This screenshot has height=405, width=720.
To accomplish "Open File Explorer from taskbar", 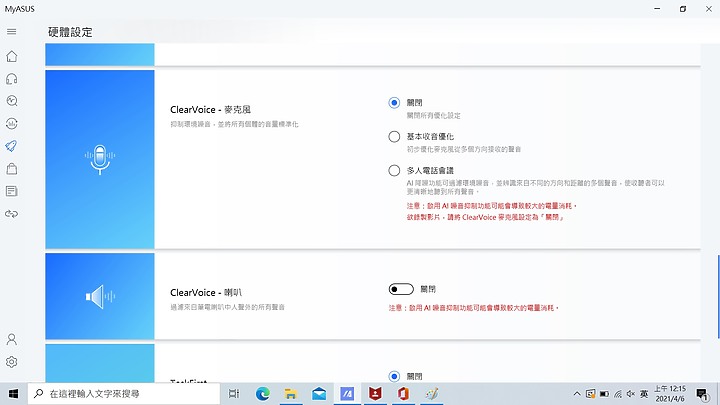I will 291,394.
